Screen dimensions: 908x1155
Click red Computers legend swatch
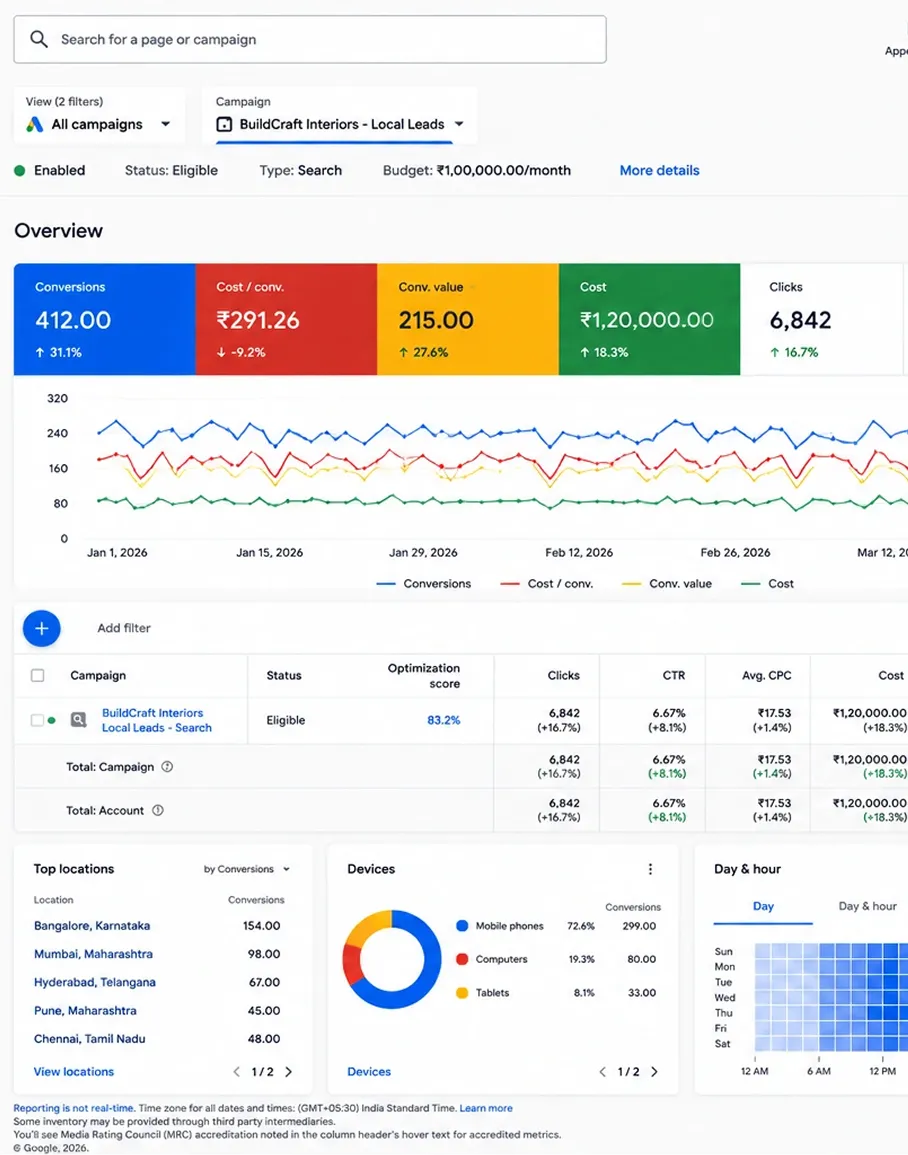(462, 959)
